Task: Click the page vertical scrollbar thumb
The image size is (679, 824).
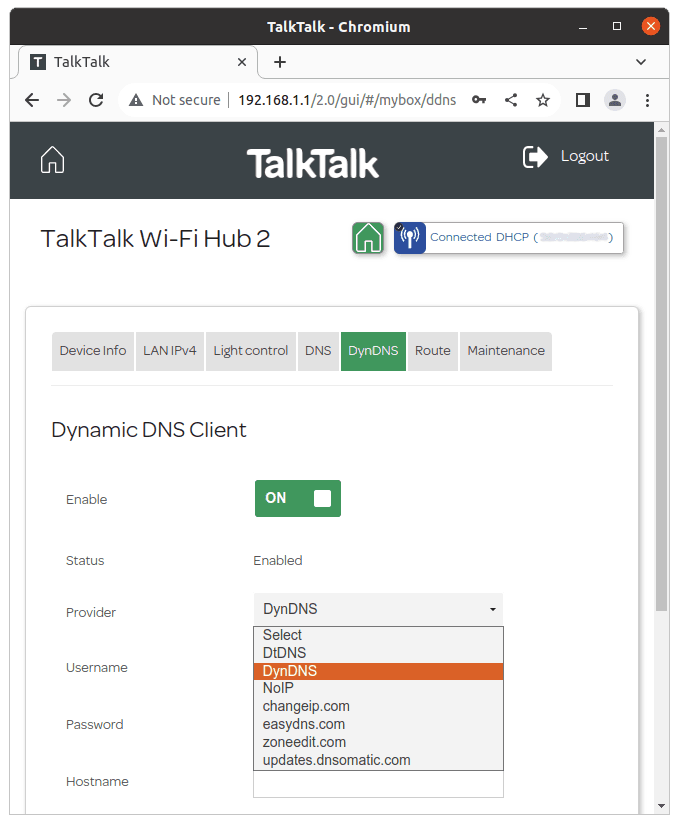Action: tap(661, 374)
